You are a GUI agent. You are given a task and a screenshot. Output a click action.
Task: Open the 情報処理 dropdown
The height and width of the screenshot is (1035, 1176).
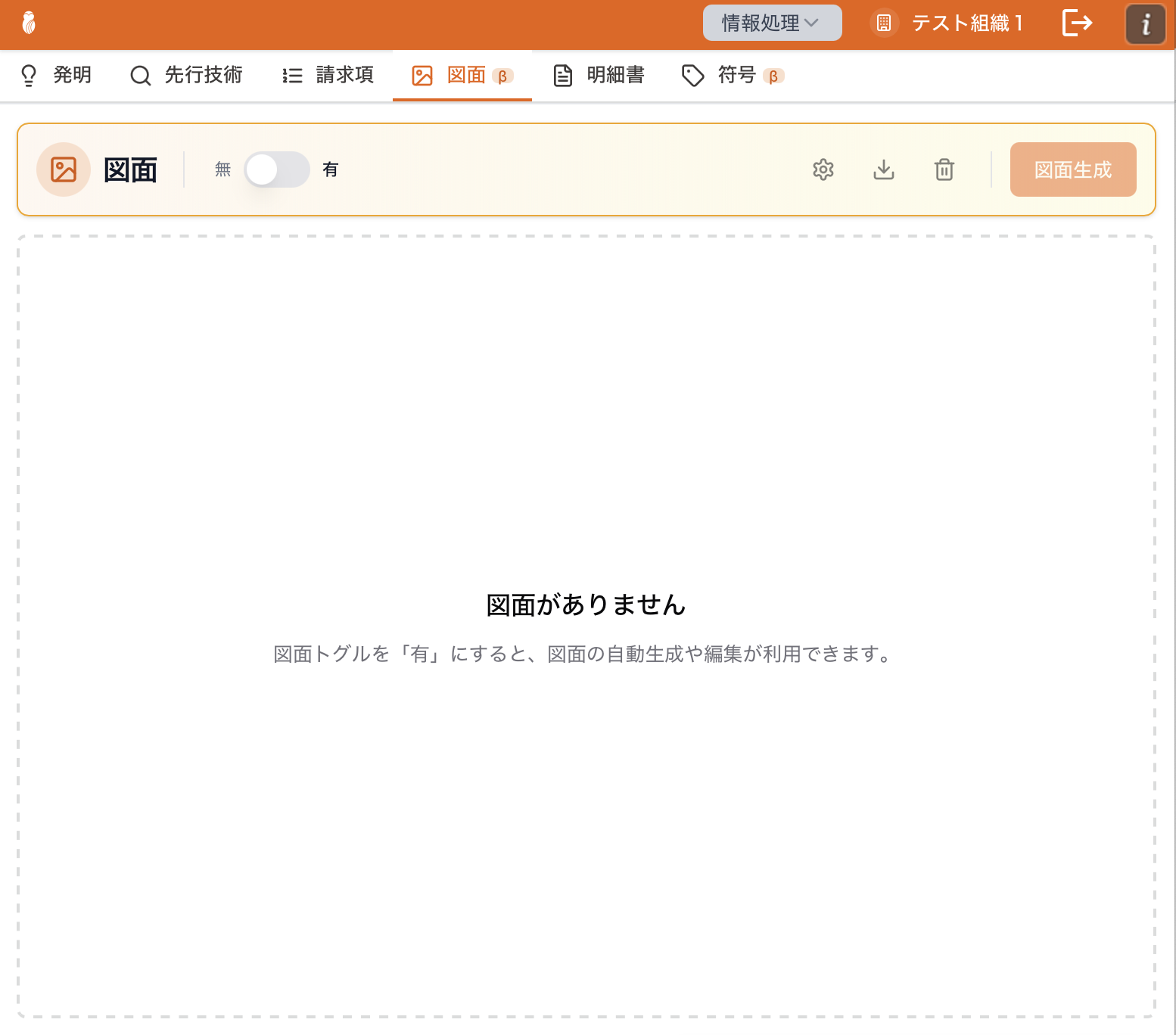click(771, 23)
